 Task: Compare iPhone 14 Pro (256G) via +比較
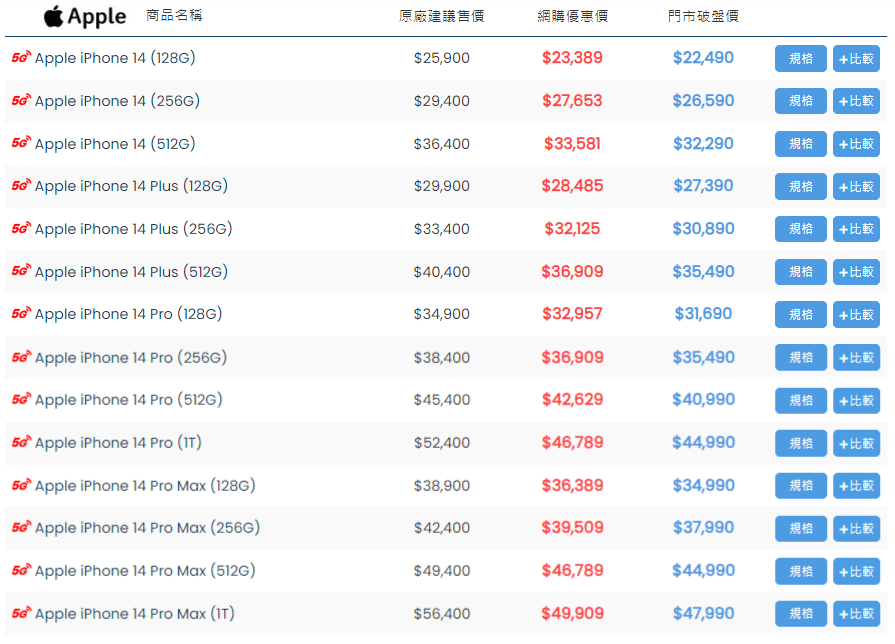[x=856, y=357]
